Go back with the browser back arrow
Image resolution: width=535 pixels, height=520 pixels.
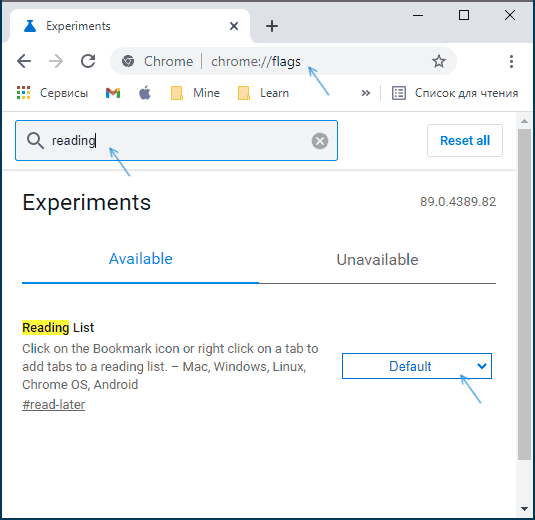coord(24,61)
